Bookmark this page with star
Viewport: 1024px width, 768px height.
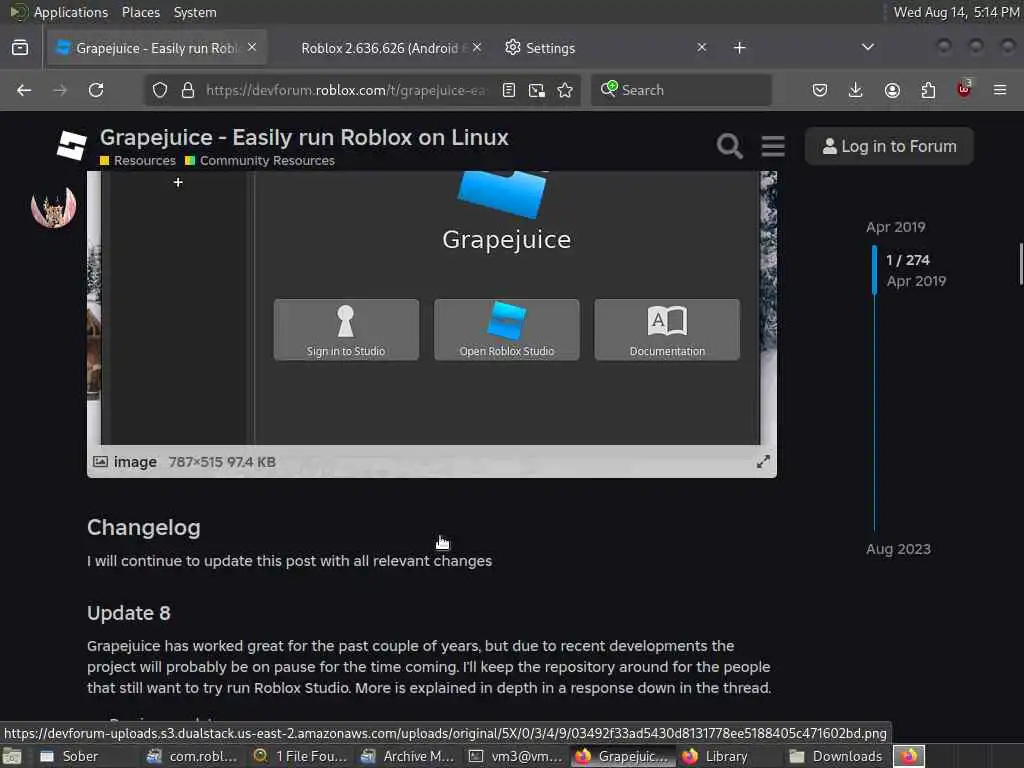coord(565,90)
